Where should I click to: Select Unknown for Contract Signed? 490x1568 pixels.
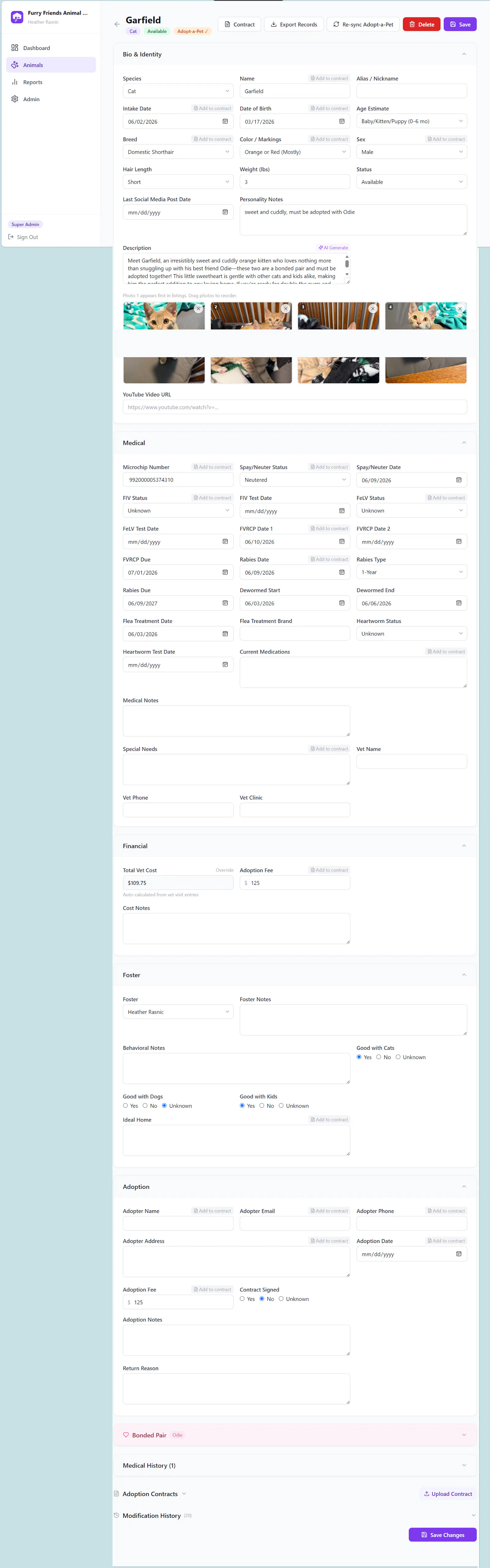click(x=281, y=1299)
